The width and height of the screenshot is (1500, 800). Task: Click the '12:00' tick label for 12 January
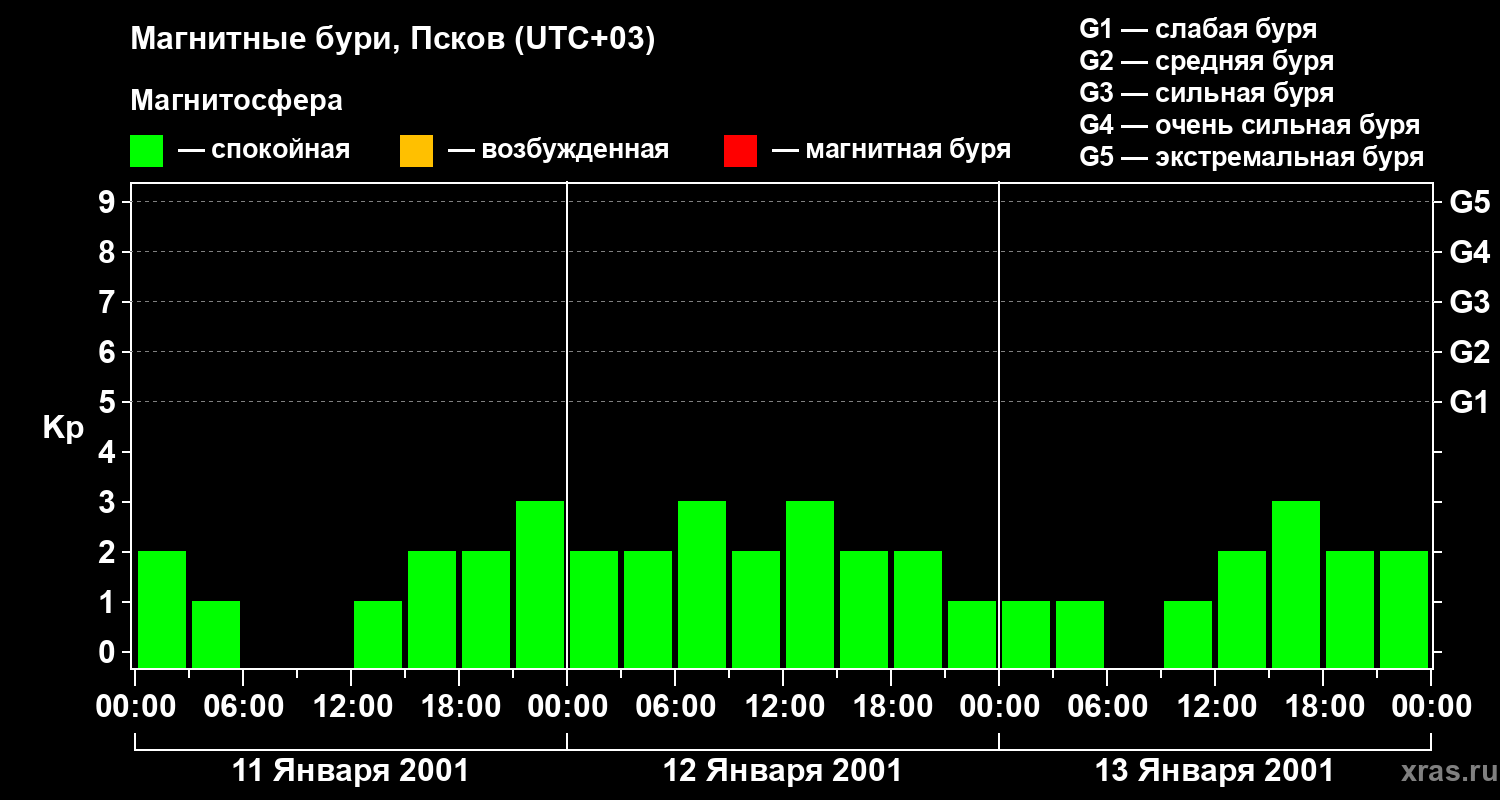pyautogui.click(x=783, y=707)
